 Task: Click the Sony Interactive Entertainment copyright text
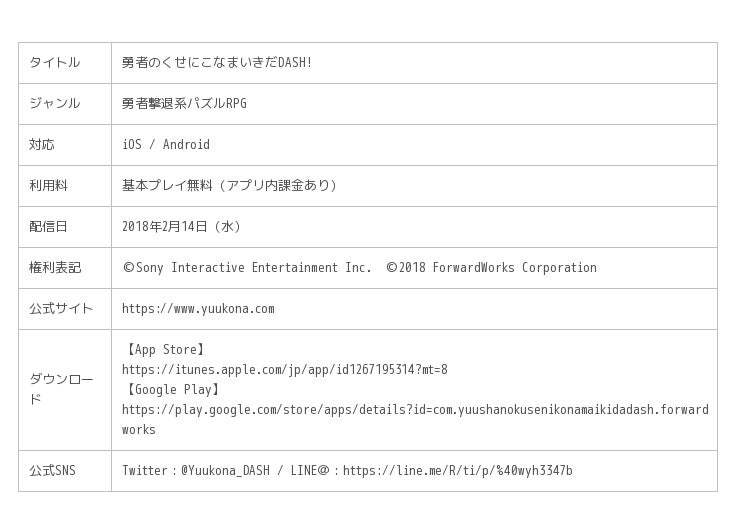click(x=247, y=268)
